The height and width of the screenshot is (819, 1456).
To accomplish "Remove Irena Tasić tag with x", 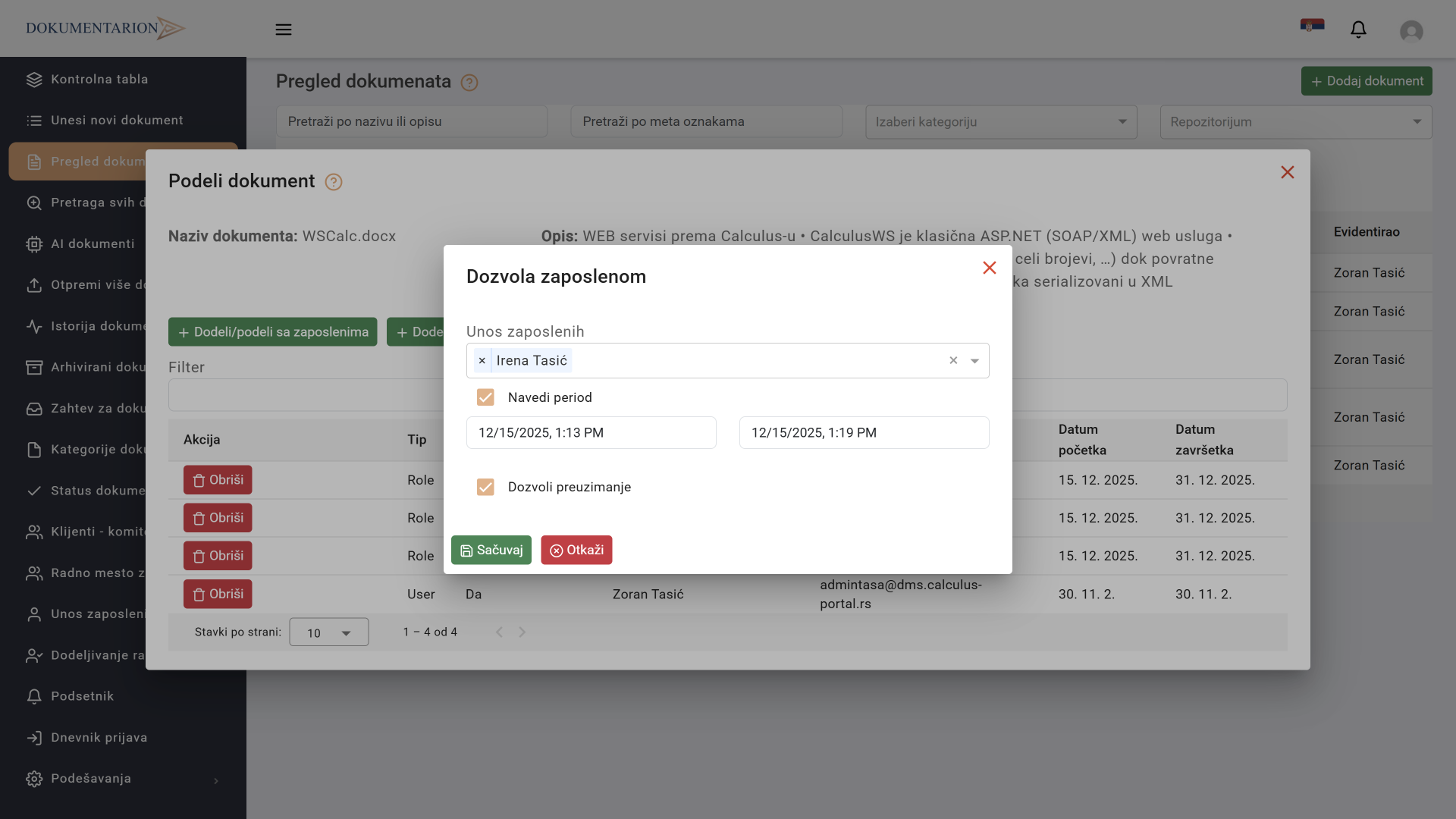I will point(482,361).
